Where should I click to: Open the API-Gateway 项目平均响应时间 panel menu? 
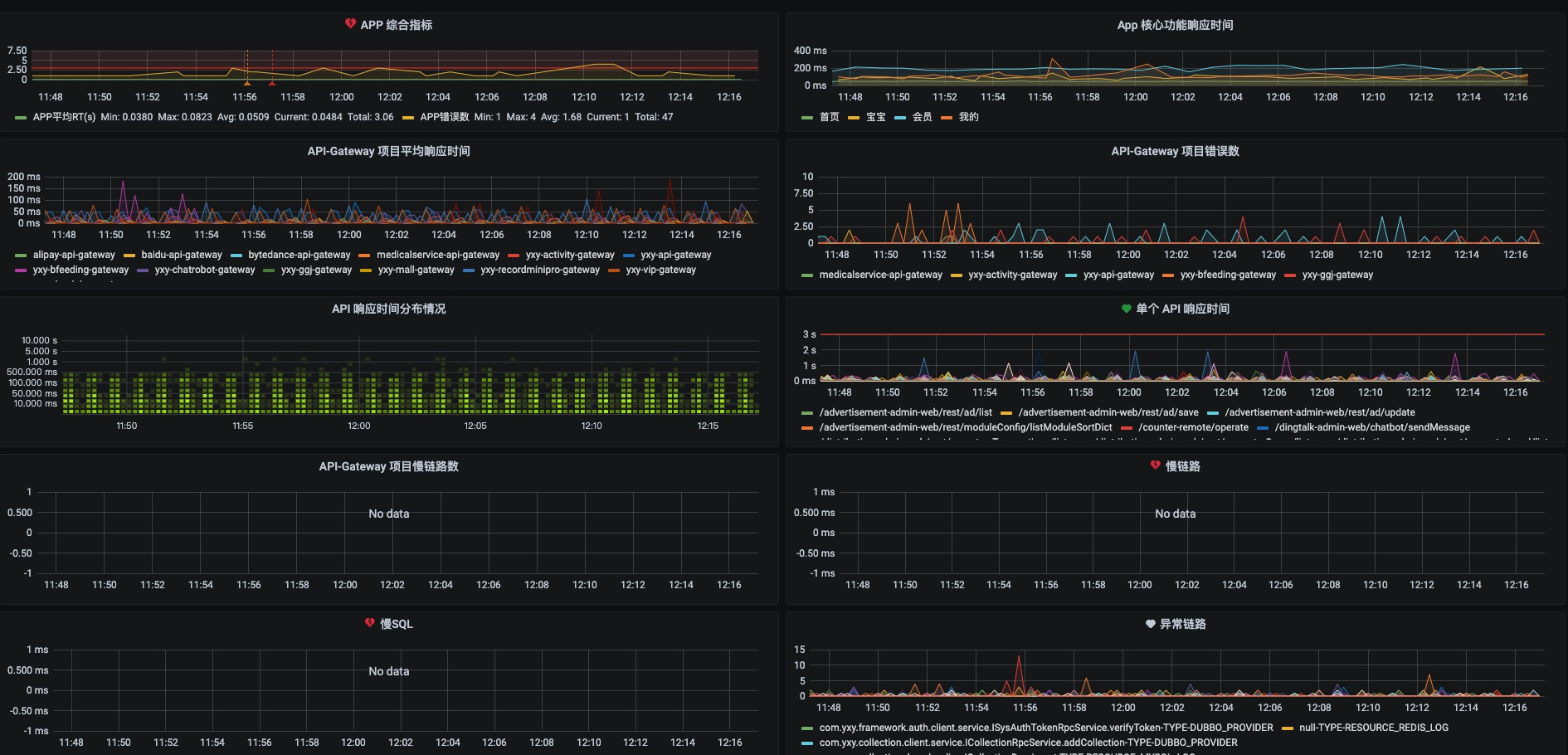coord(388,151)
